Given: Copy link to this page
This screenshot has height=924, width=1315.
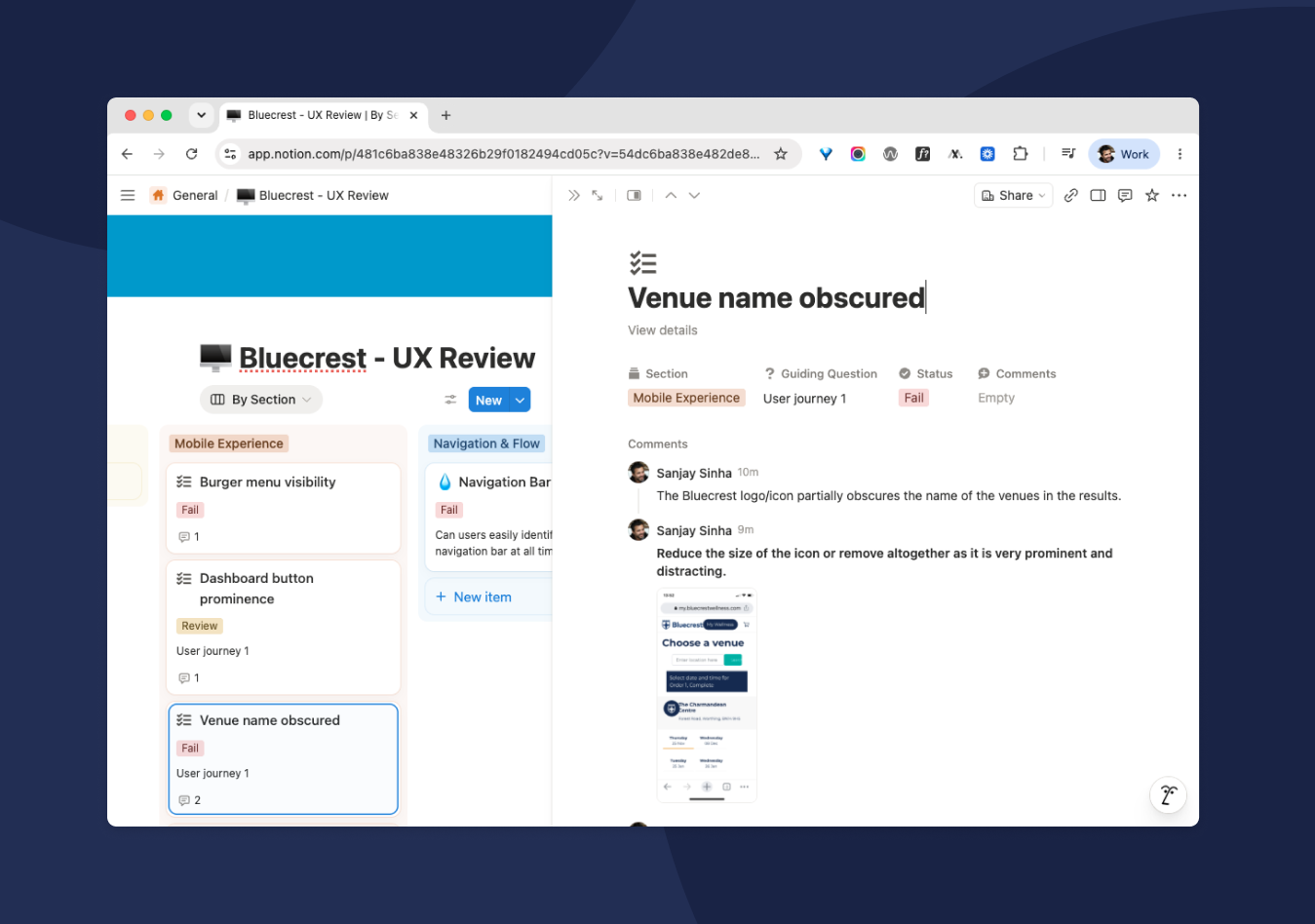Looking at the screenshot, I should pyautogui.click(x=1070, y=195).
